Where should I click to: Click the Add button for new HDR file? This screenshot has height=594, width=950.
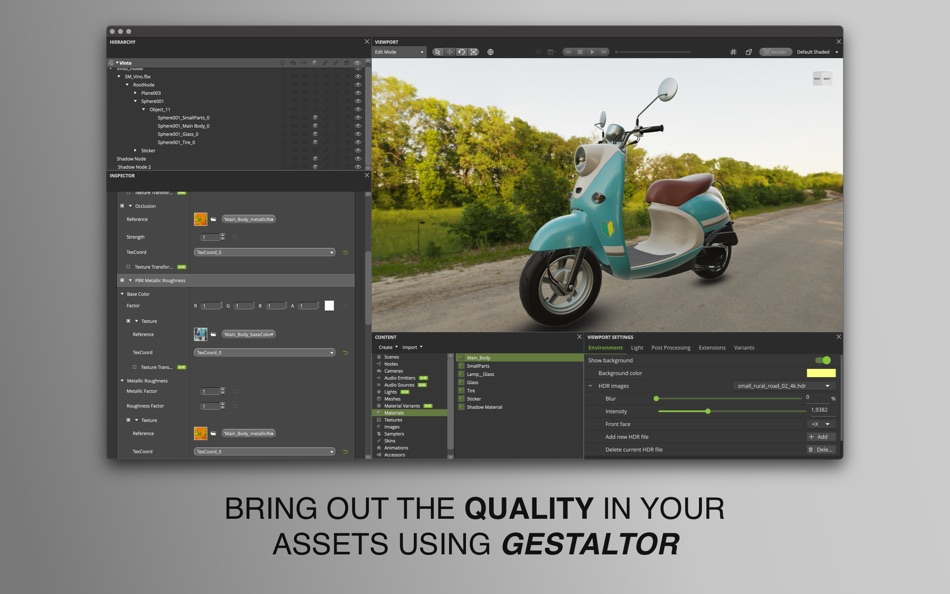820,437
